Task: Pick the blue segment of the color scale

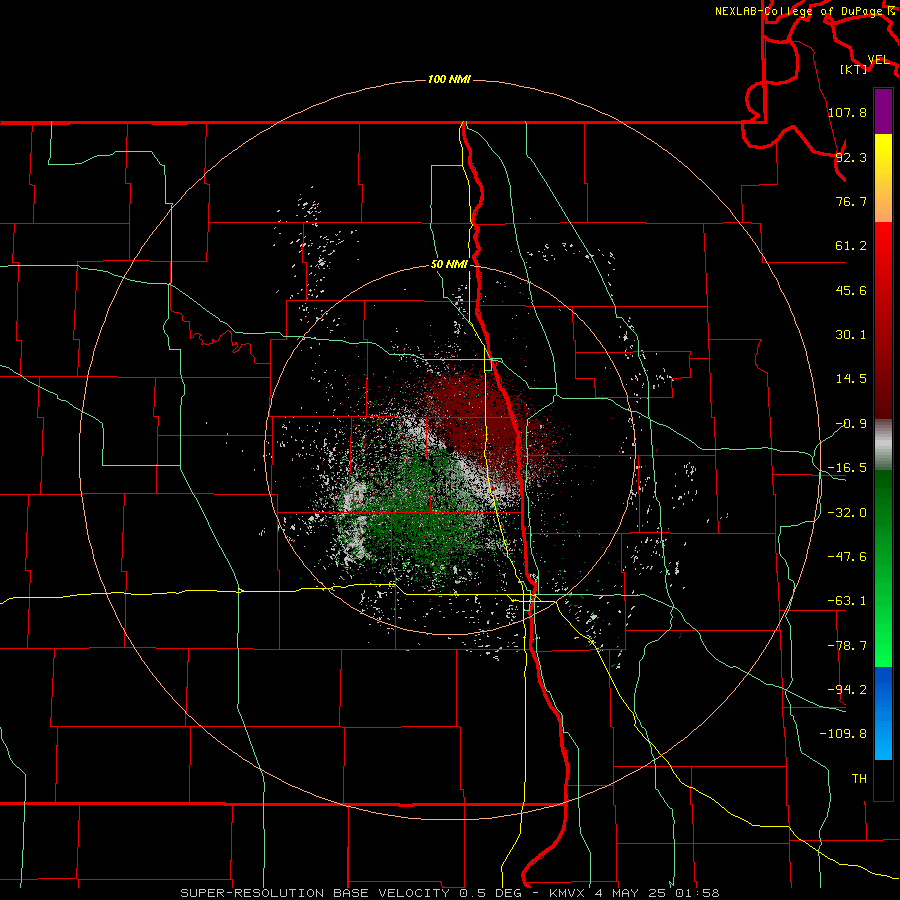Action: [x=883, y=713]
